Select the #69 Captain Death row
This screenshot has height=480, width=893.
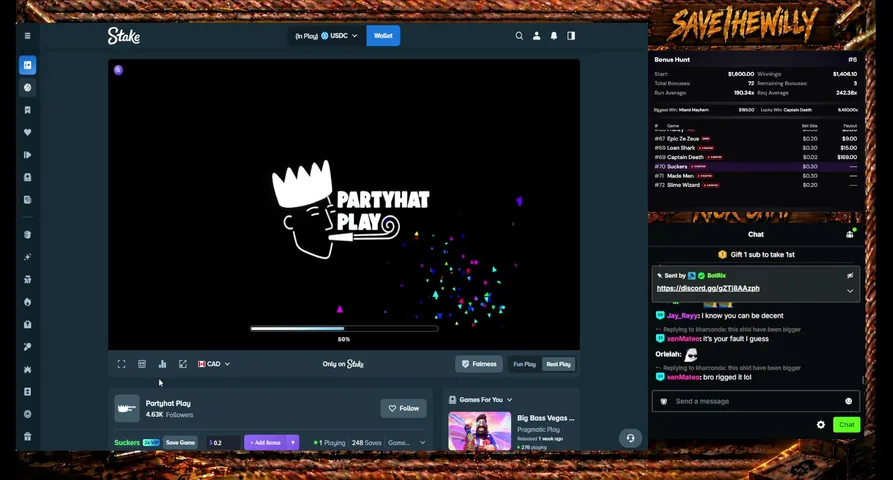click(x=756, y=157)
